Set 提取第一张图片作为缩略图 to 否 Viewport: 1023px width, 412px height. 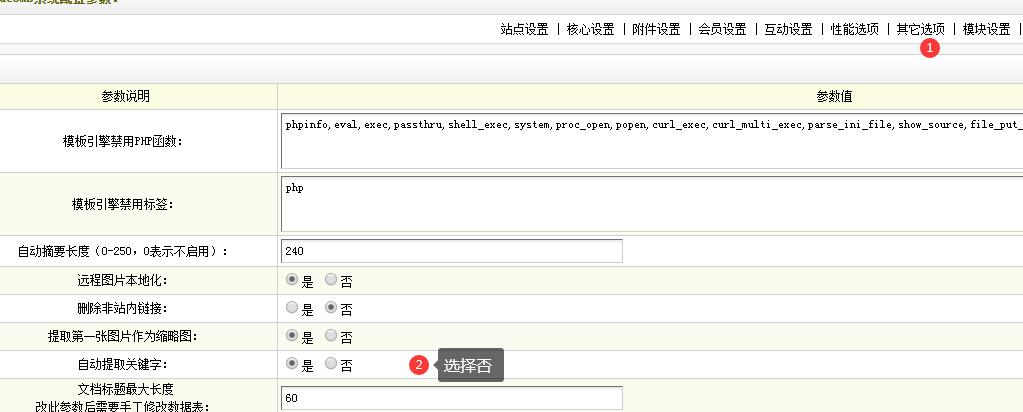pos(332,336)
